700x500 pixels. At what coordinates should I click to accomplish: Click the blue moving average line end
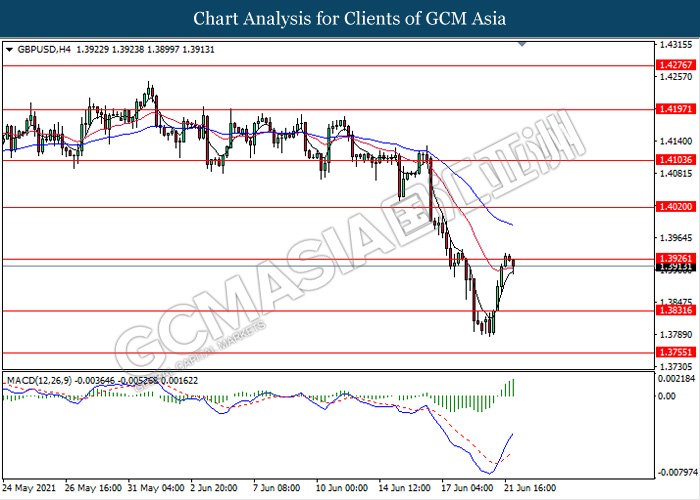[x=512, y=225]
